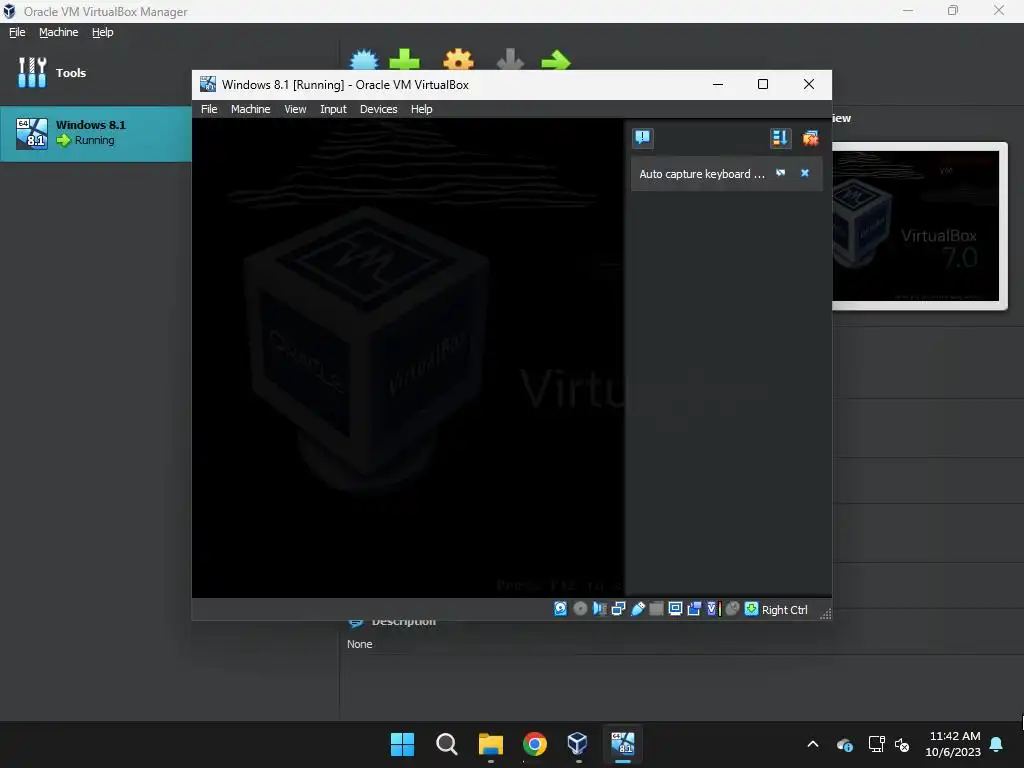This screenshot has width=1024, height=768.
Task: Toggle the notification center speech-bubble icon
Action: click(x=643, y=138)
